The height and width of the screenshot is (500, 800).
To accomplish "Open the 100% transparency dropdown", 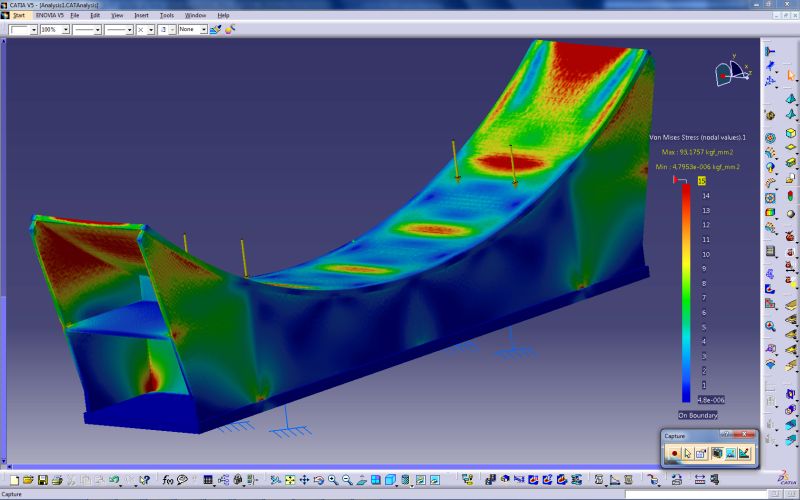I will [66, 30].
